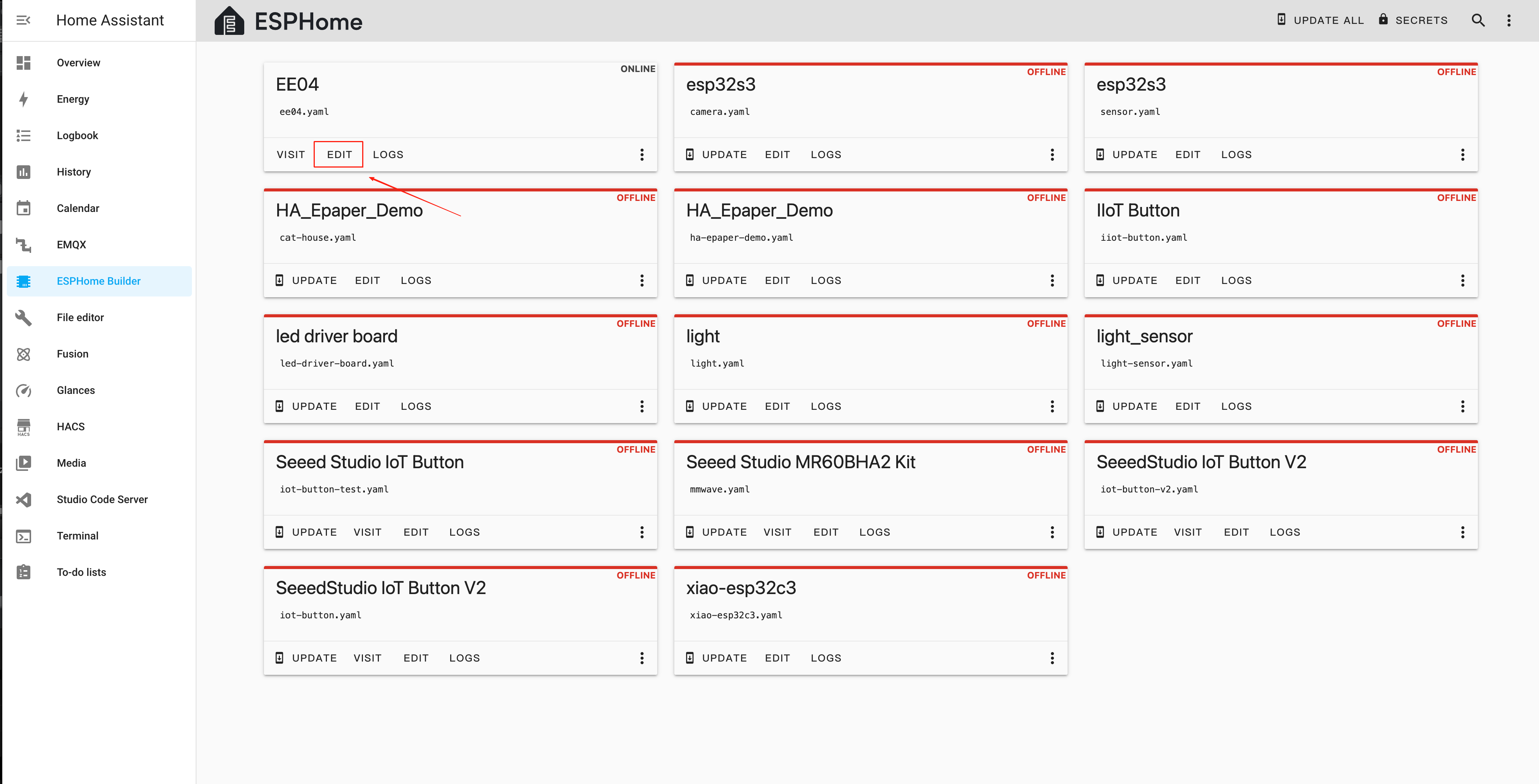Screen dimensions: 1539x784
Task: Open more options on IIoT Button card
Action: (x=1462, y=281)
